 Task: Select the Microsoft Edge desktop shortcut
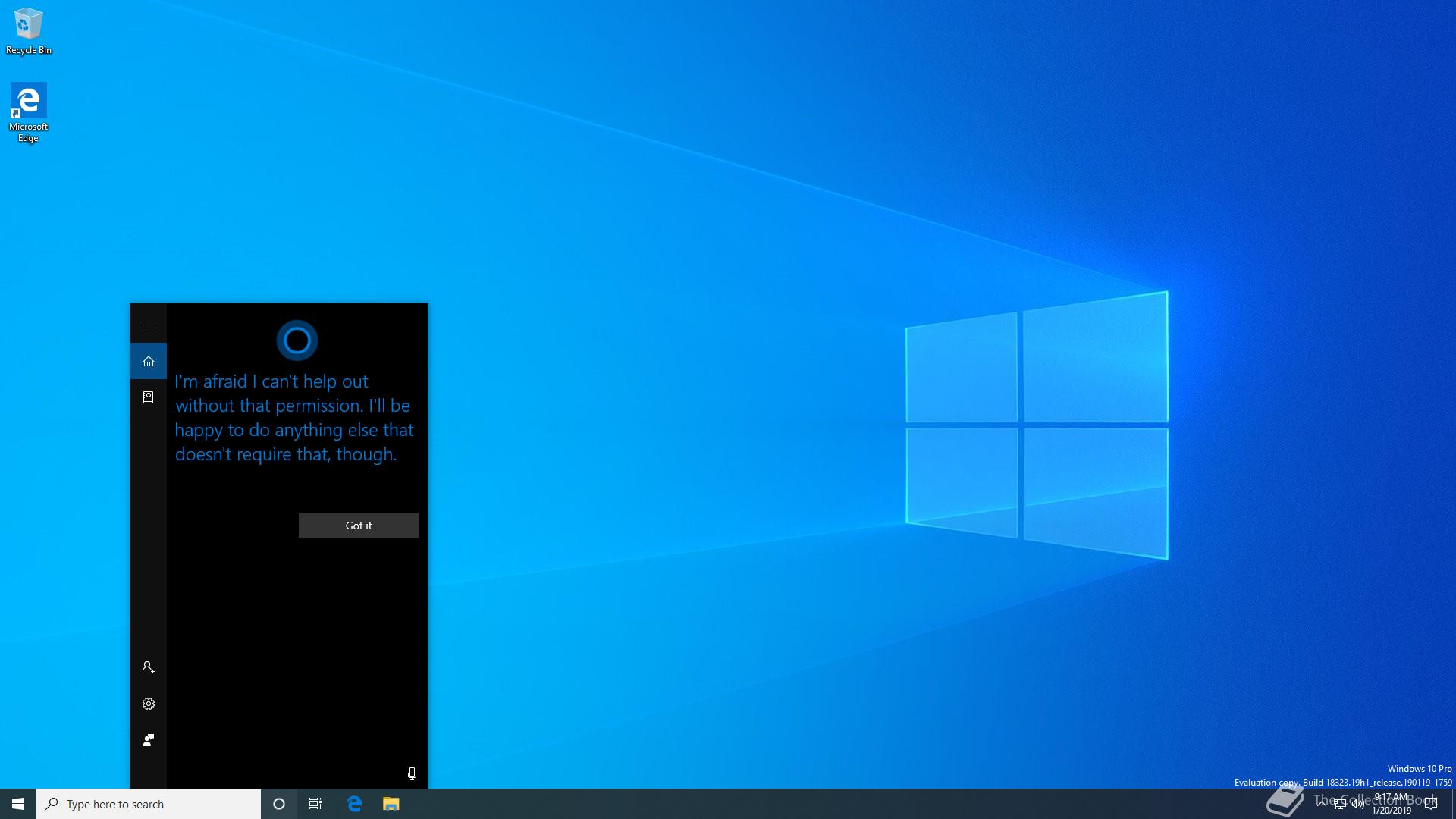[29, 113]
